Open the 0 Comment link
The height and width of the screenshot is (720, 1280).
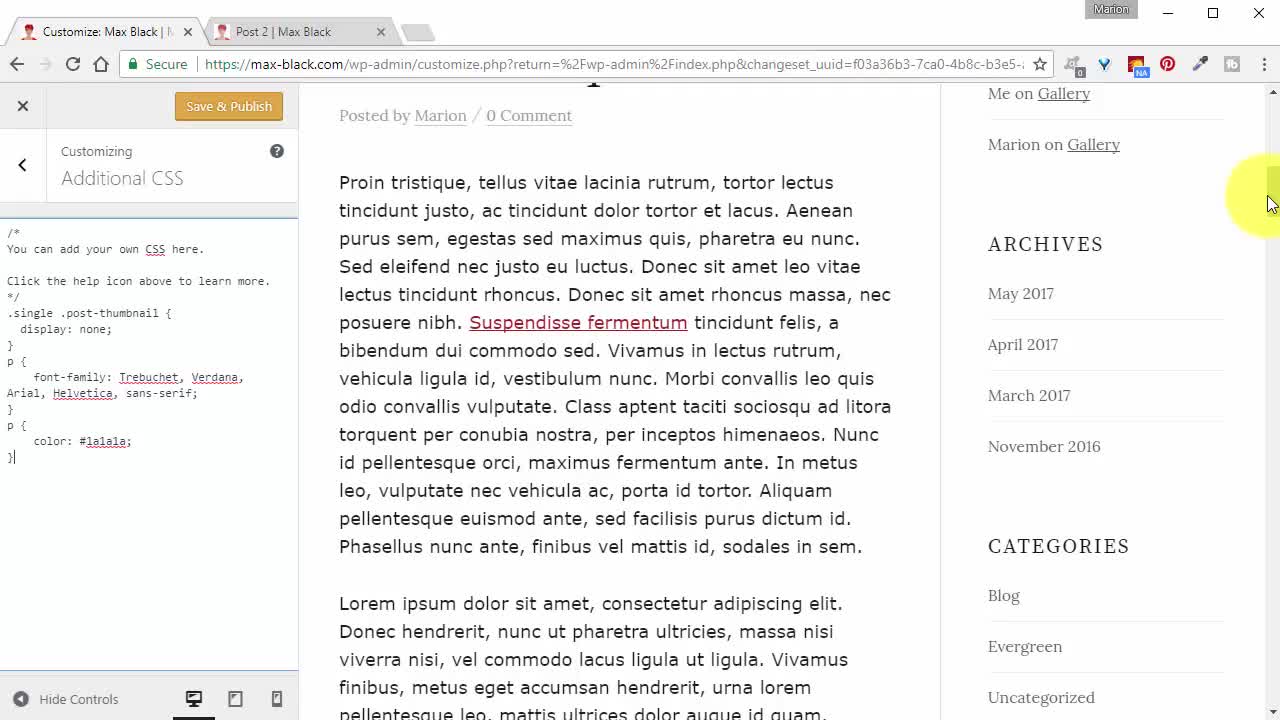529,116
